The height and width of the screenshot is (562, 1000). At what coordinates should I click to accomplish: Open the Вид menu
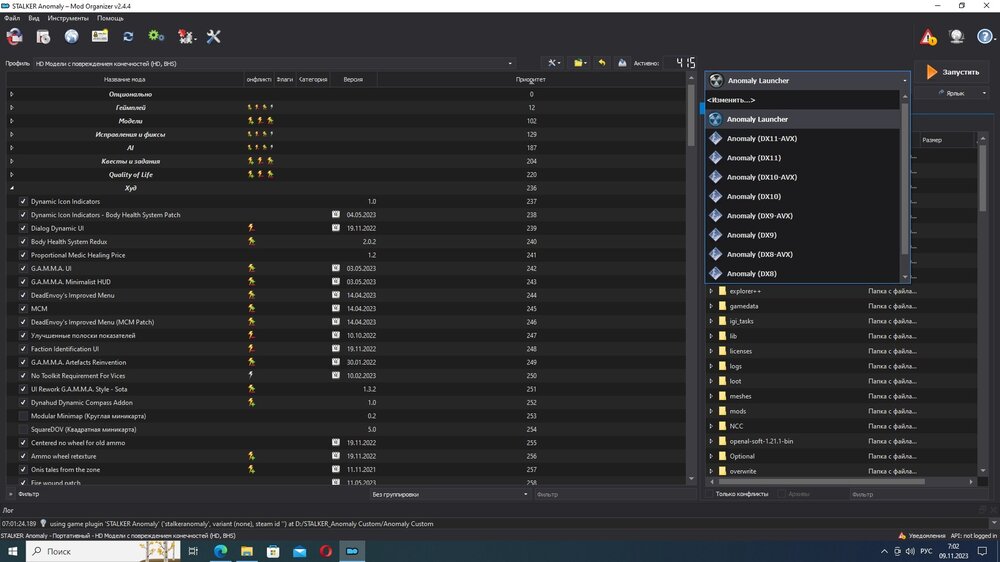pos(34,18)
